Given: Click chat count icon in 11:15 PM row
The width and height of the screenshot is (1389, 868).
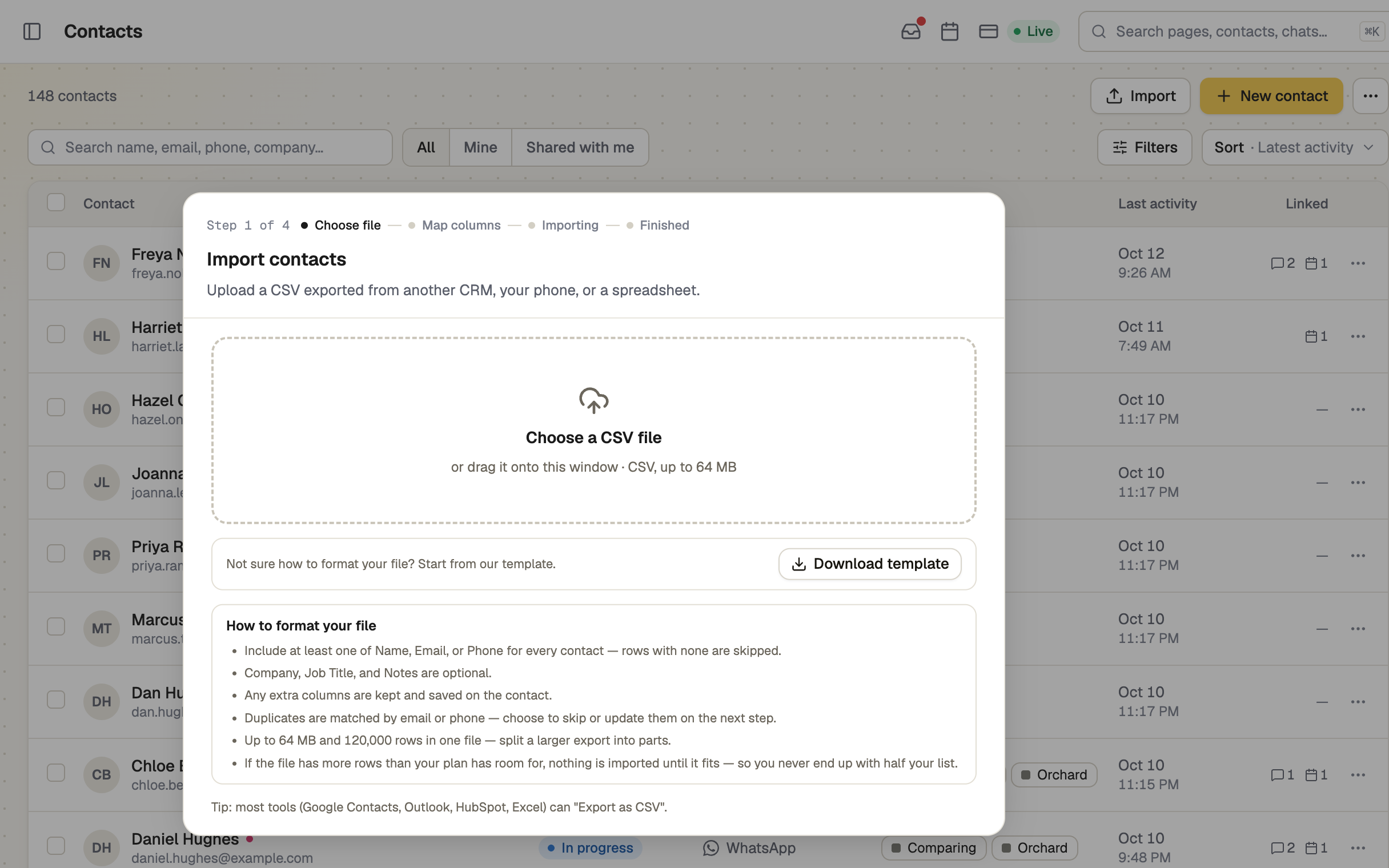Looking at the screenshot, I should (1282, 775).
